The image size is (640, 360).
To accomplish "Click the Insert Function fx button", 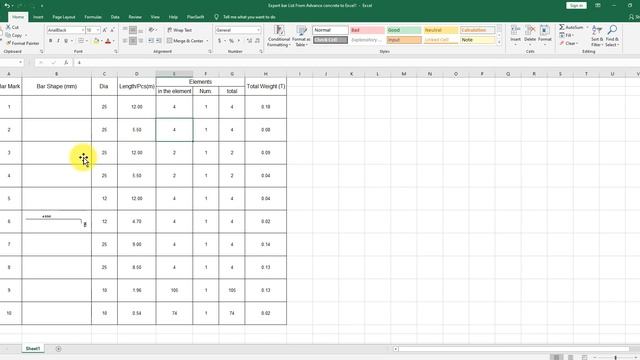I will (x=66, y=62).
